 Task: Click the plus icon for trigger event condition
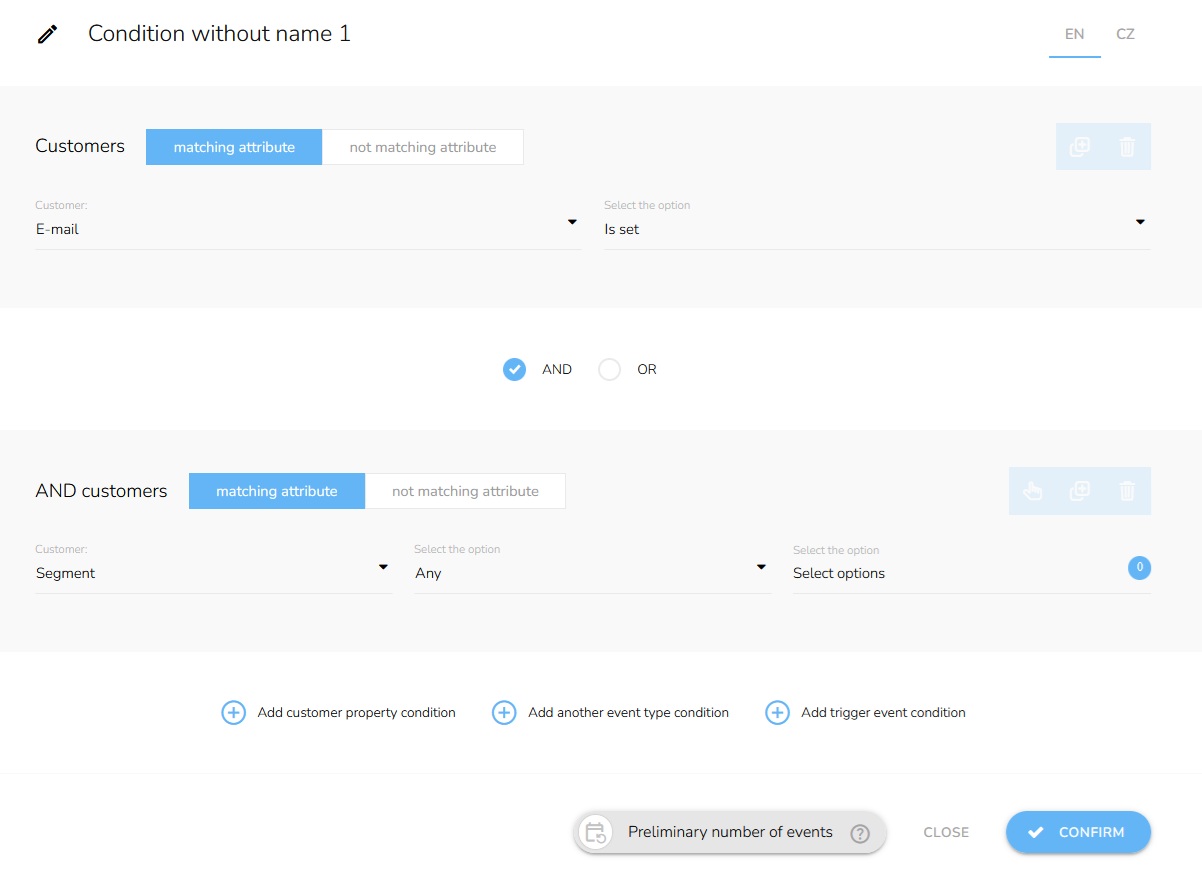(777, 713)
